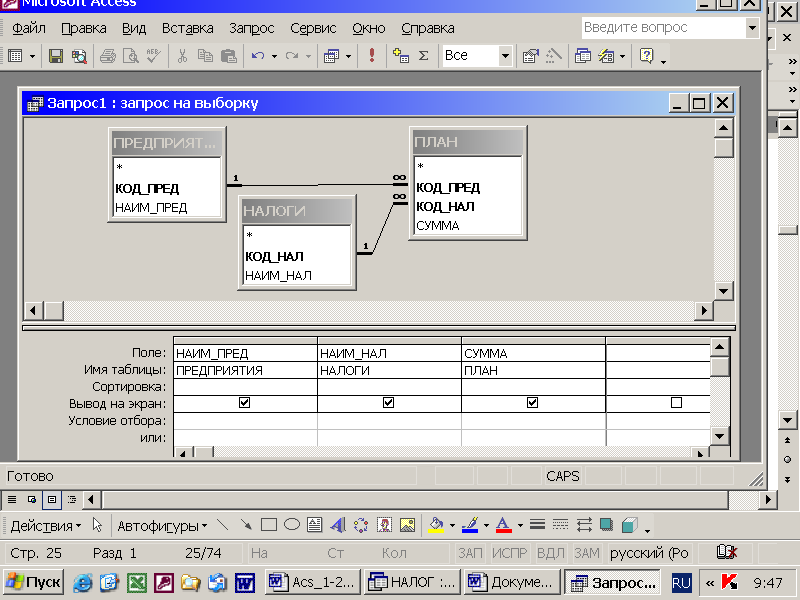Click the Fill Color paint bucket swatch

point(436,525)
